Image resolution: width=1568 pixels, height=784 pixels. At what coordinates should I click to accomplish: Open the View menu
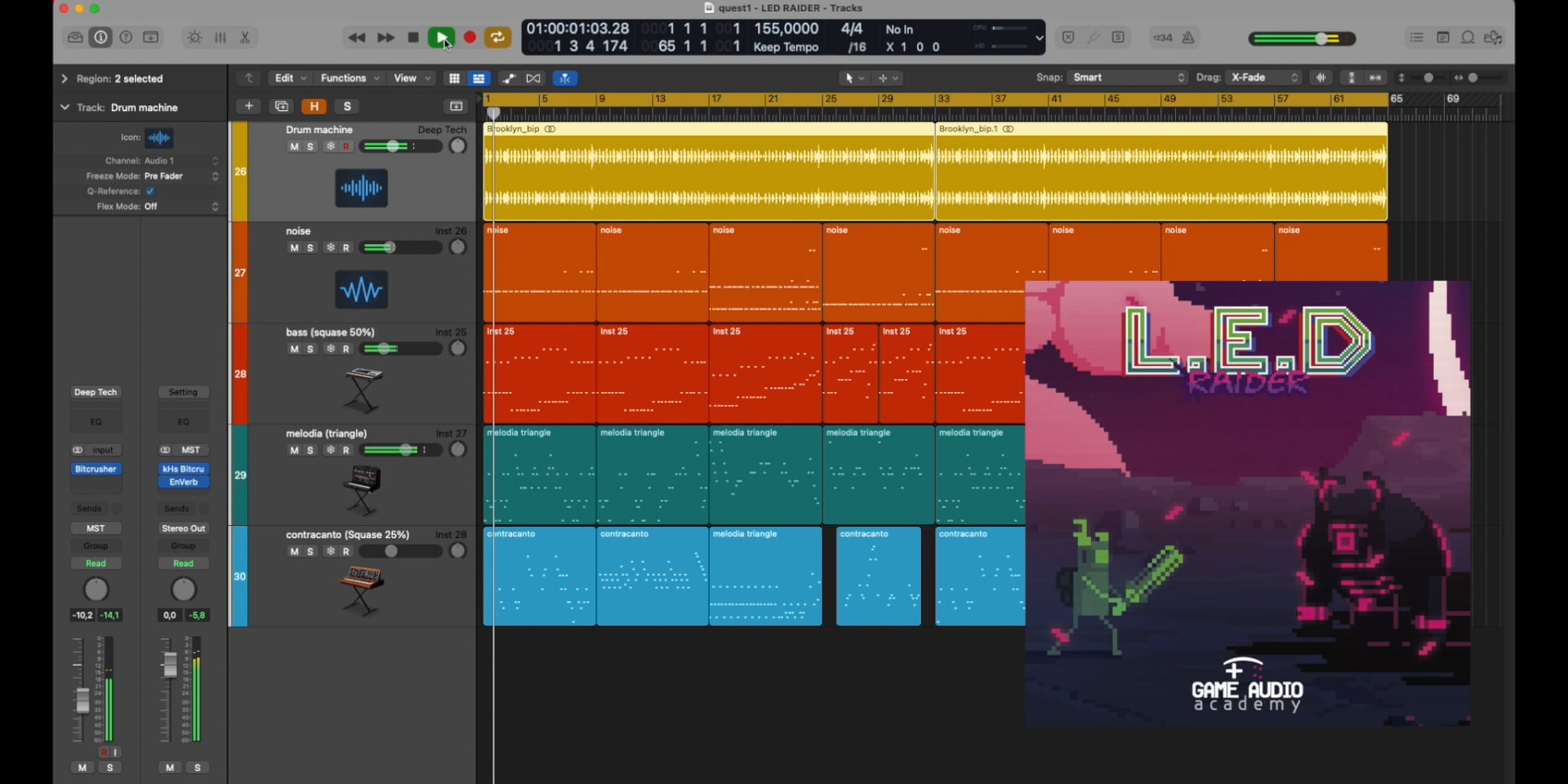point(412,78)
